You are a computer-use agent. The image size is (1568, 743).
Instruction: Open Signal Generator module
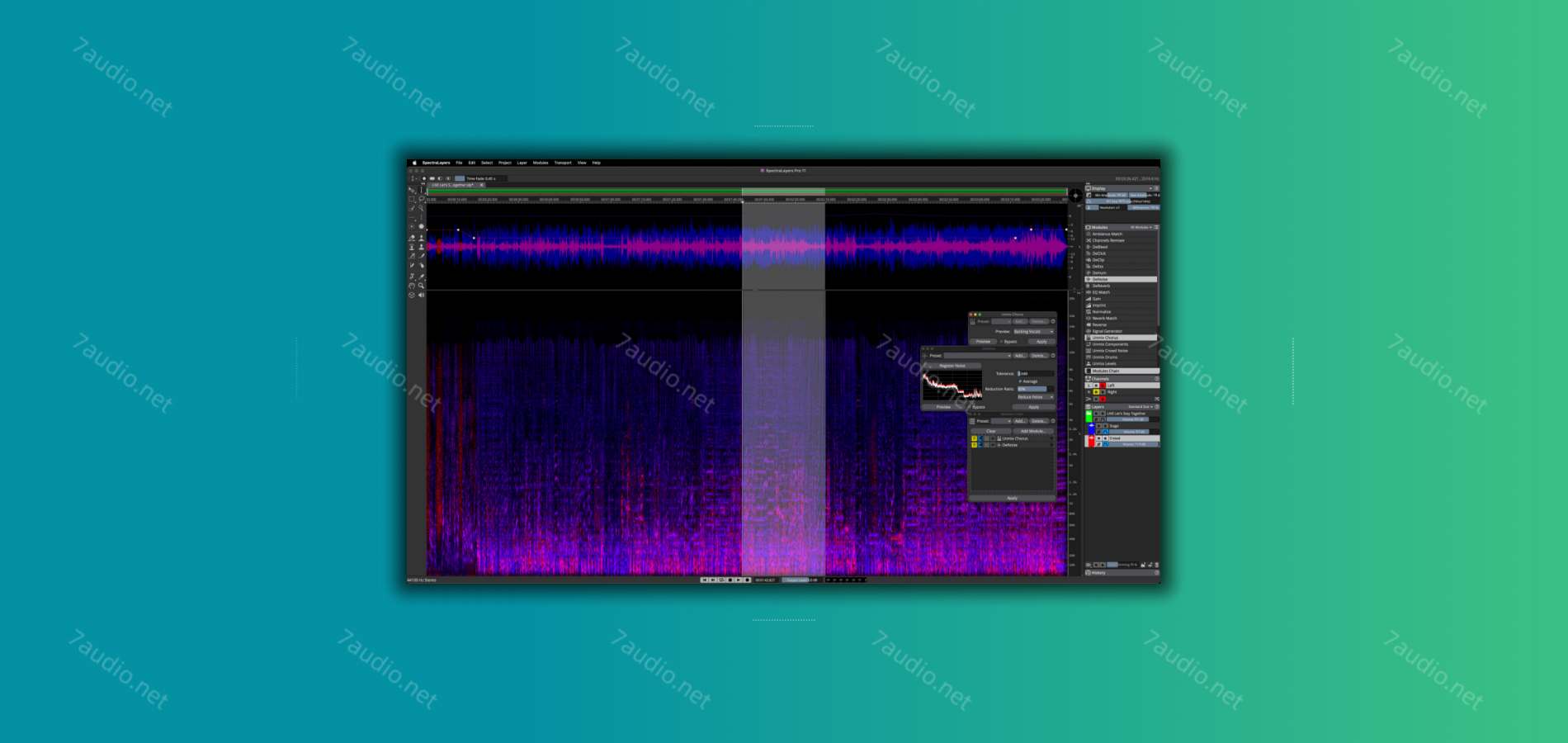pyautogui.click(x=1121, y=331)
